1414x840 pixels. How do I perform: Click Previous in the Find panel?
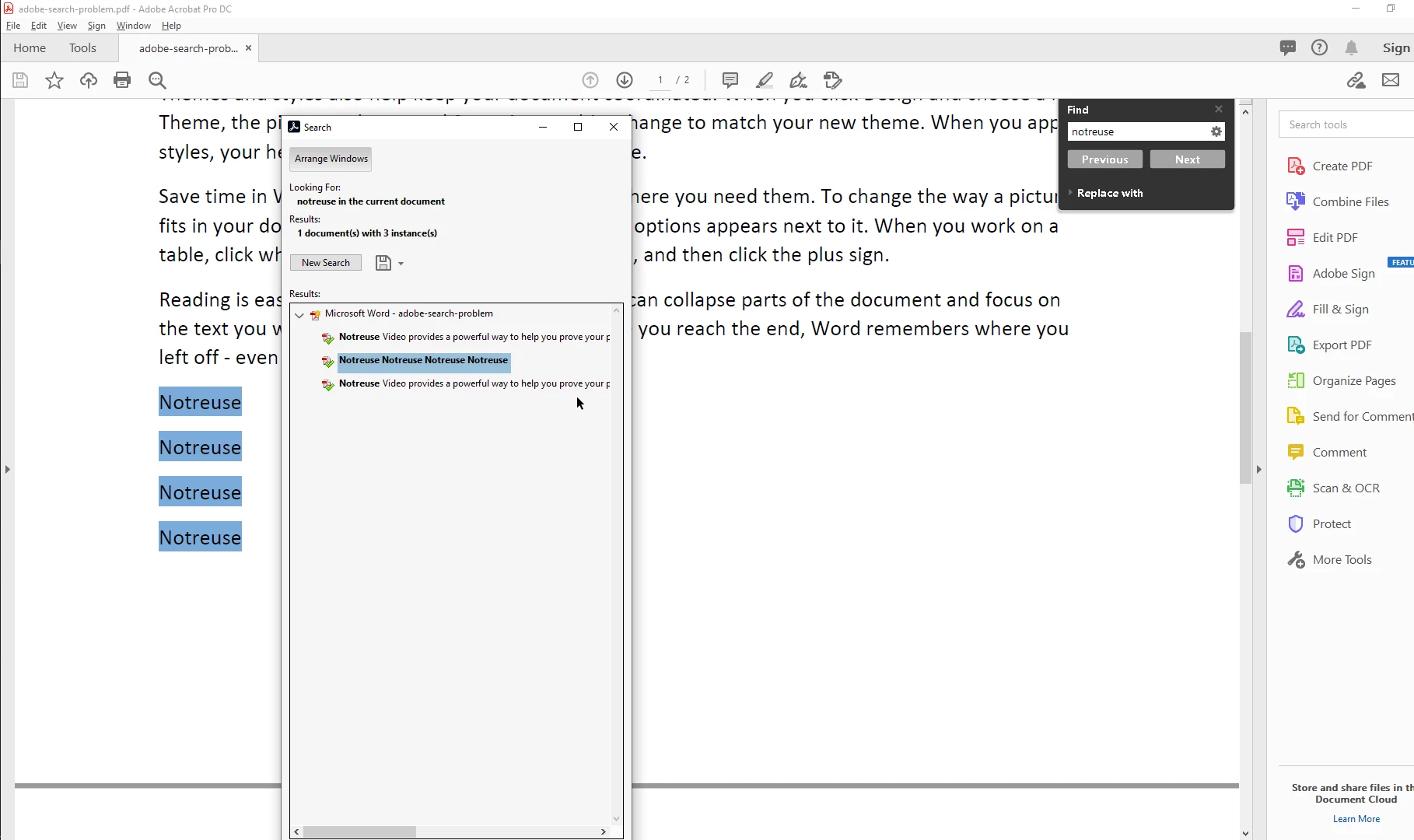tap(1105, 159)
